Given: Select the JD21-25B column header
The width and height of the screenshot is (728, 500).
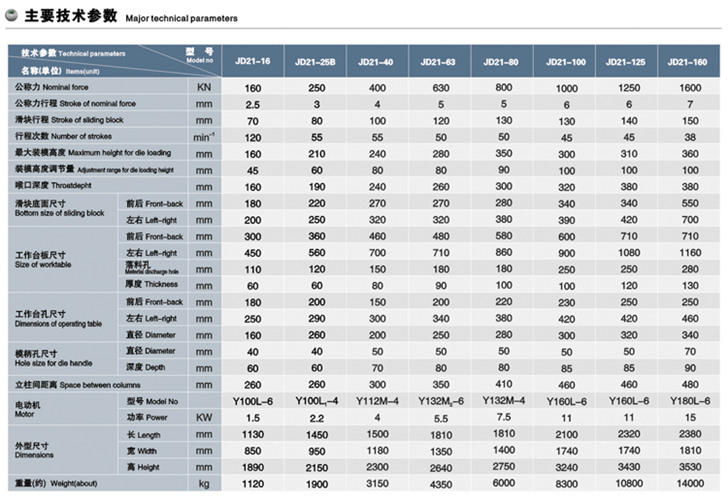Looking at the screenshot, I should (315, 61).
